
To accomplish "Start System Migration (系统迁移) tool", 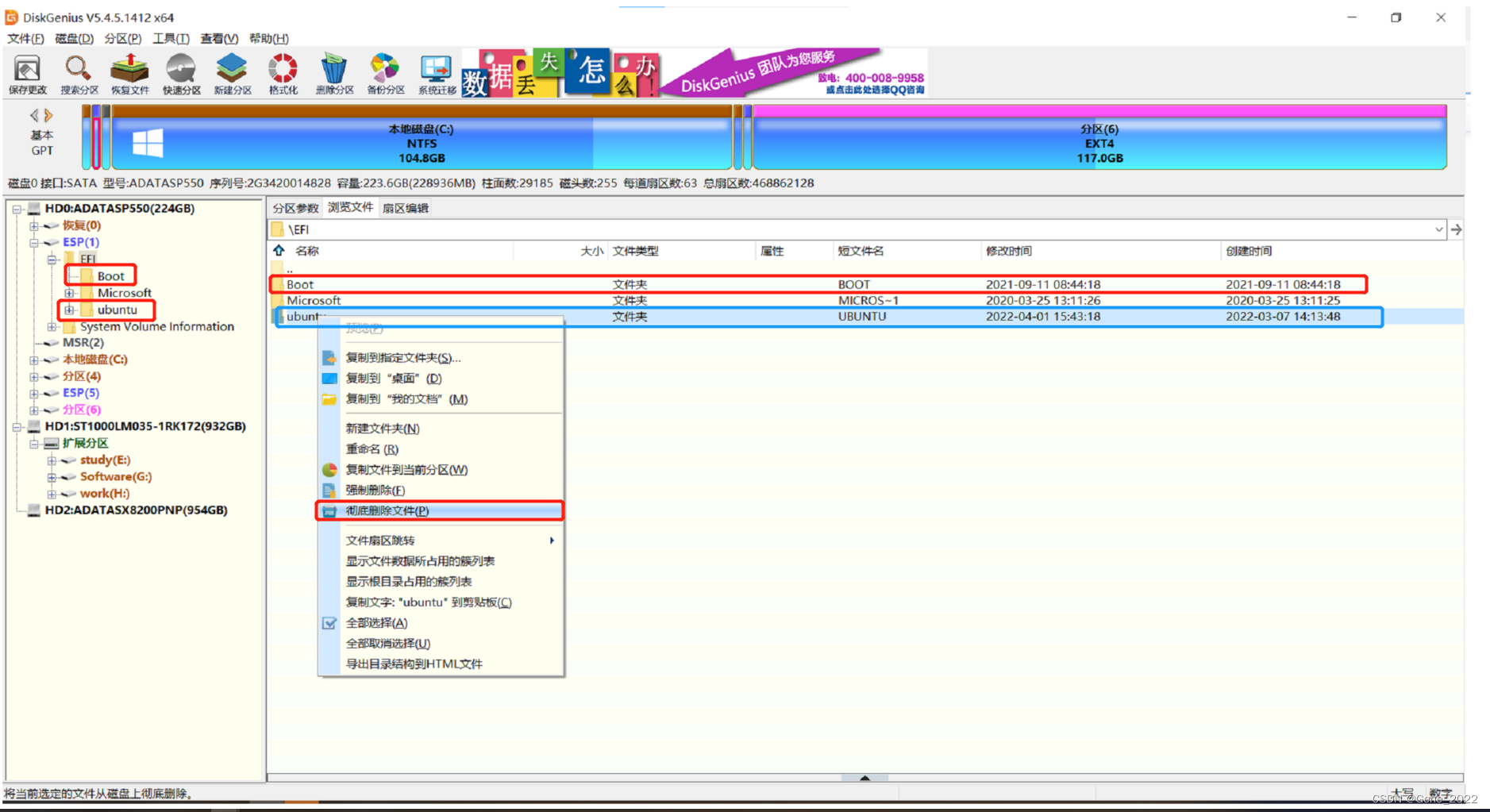I will pos(437,75).
